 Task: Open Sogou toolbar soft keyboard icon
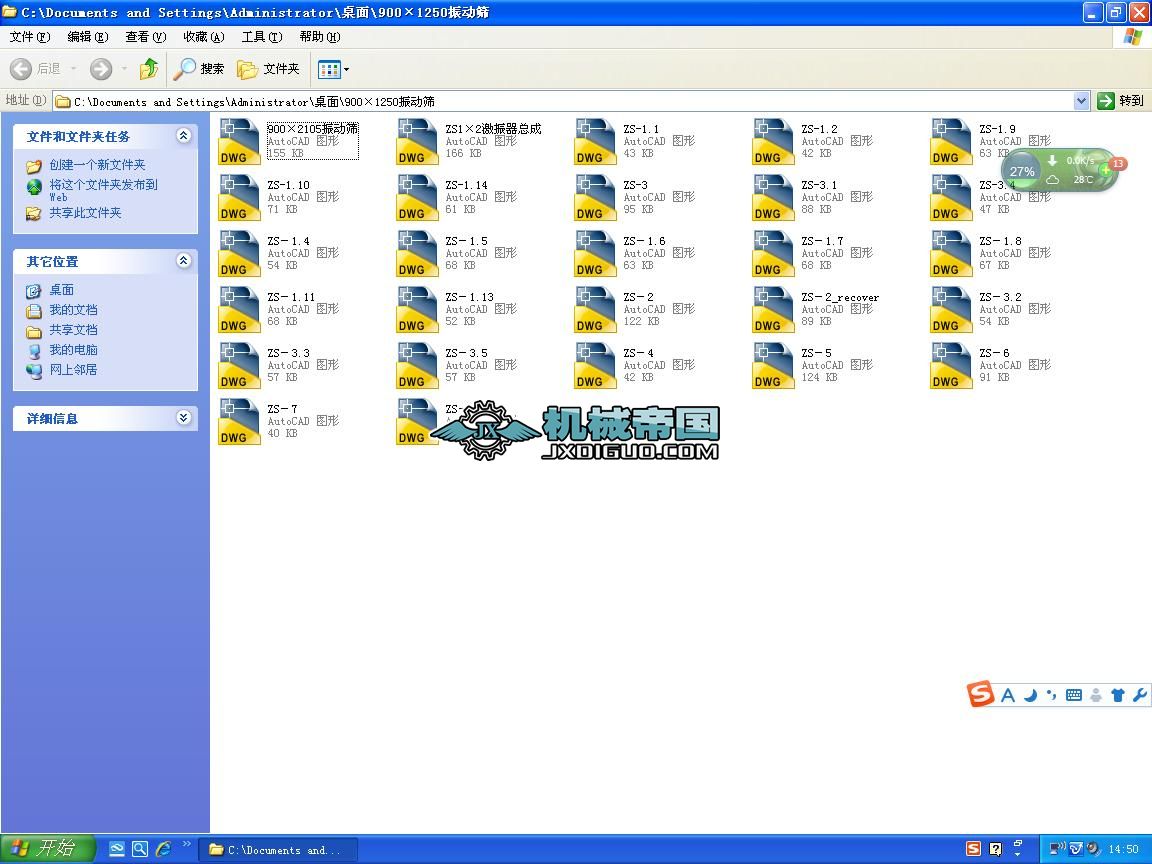(1074, 694)
